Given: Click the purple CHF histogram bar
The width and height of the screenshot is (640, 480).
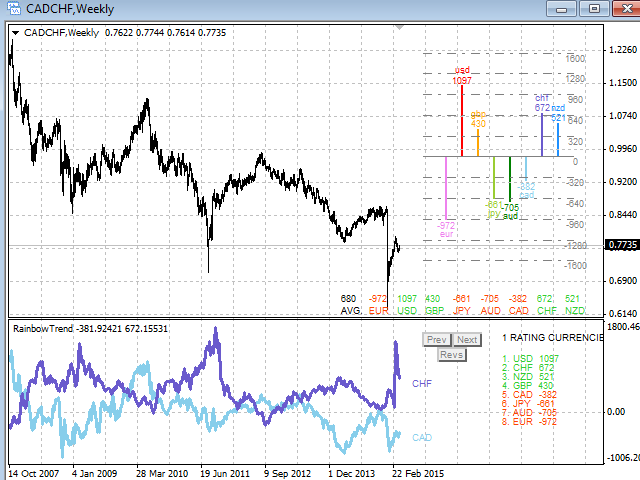Looking at the screenshot, I should (x=542, y=135).
